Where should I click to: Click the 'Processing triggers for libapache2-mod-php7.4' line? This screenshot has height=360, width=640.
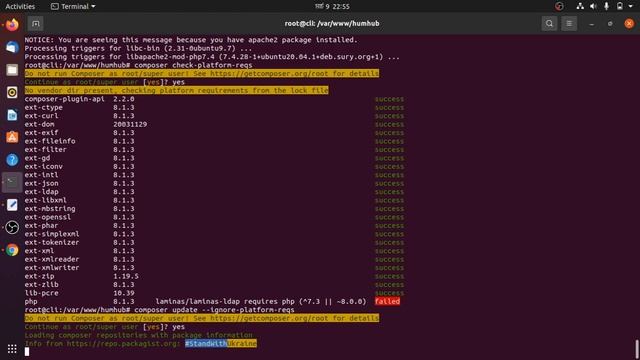pyautogui.click(x=212, y=57)
